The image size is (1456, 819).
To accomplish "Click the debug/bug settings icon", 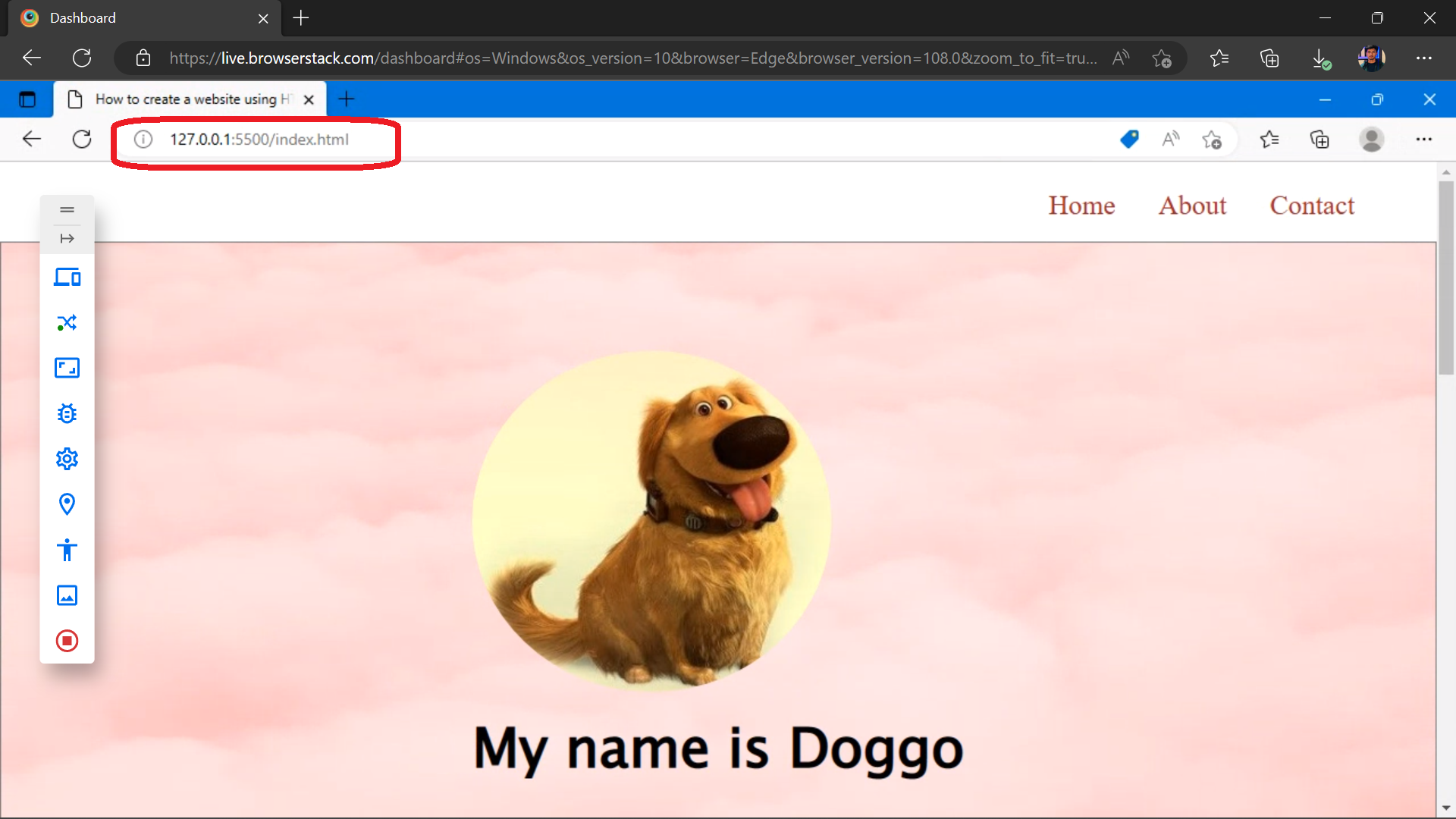I will coord(67,413).
